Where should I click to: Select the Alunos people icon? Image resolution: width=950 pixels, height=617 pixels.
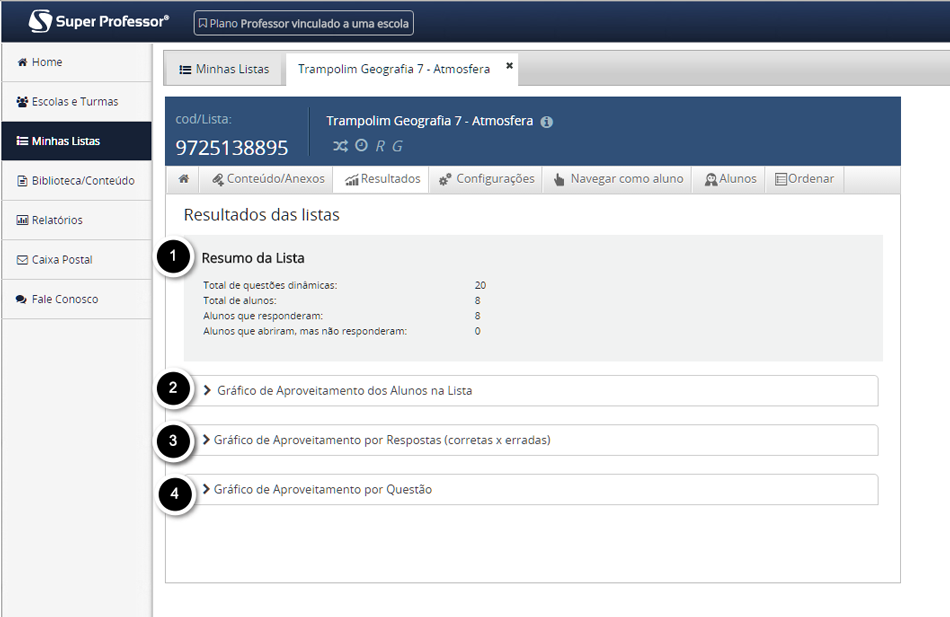(x=710, y=179)
